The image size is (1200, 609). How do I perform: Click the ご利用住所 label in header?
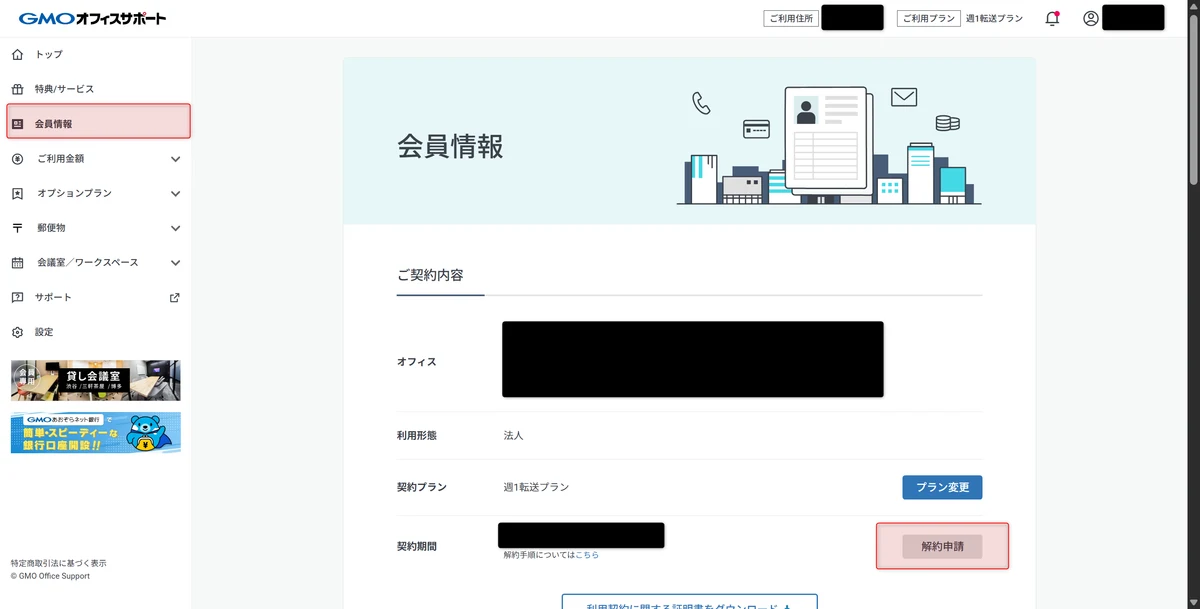pyautogui.click(x=790, y=18)
